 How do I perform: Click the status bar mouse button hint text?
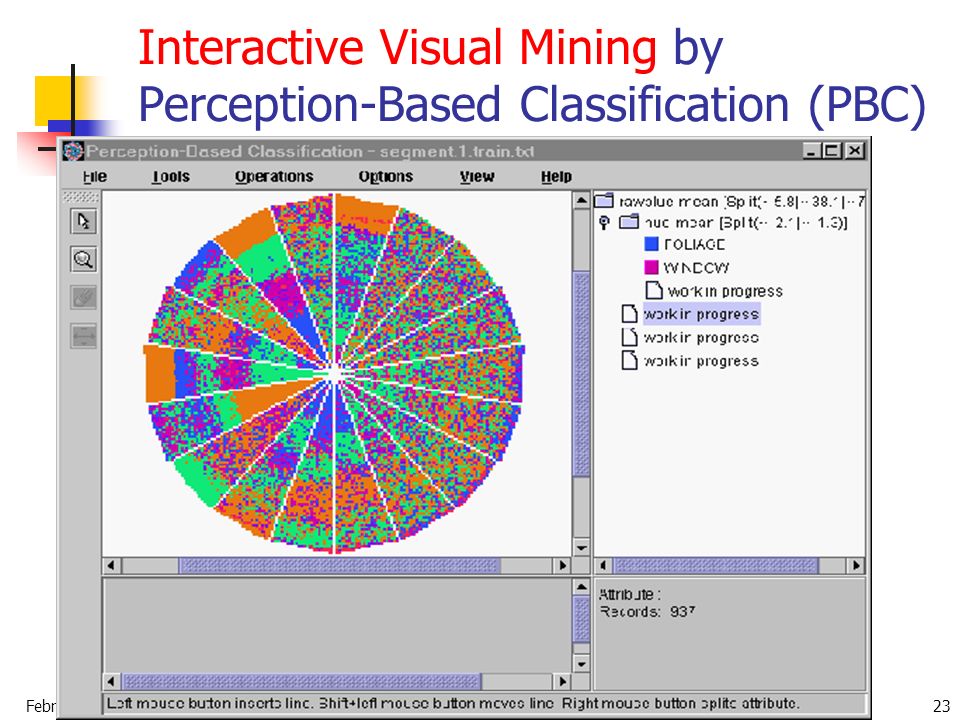(453, 703)
